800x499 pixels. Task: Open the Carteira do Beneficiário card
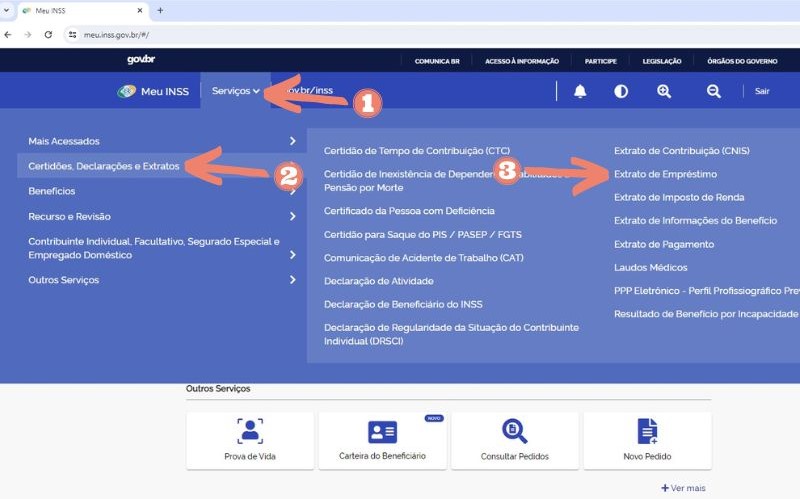click(x=382, y=440)
